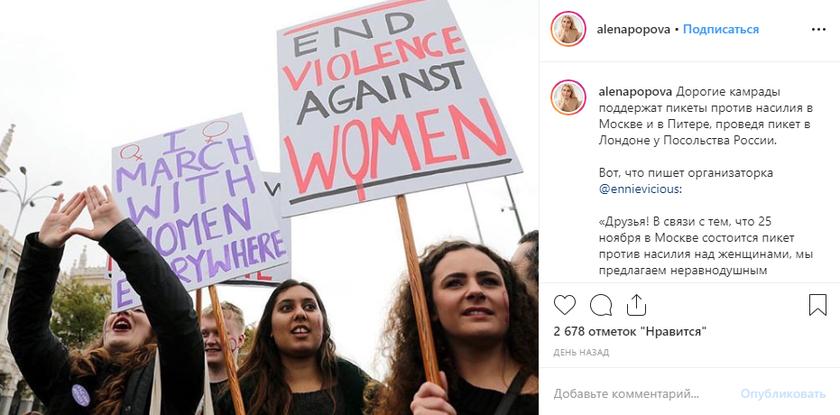
Task: View the 2 678 likes count list
Action: pos(630,332)
